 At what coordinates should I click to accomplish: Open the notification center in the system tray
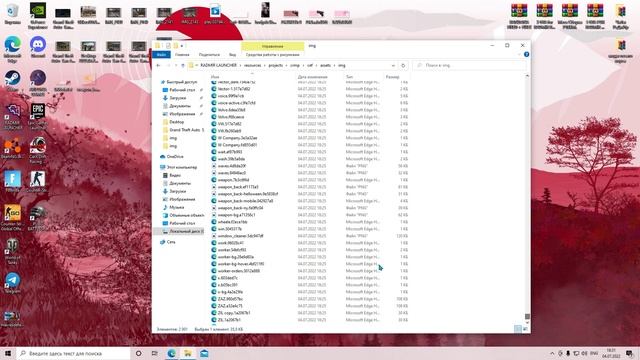[x=629, y=353]
